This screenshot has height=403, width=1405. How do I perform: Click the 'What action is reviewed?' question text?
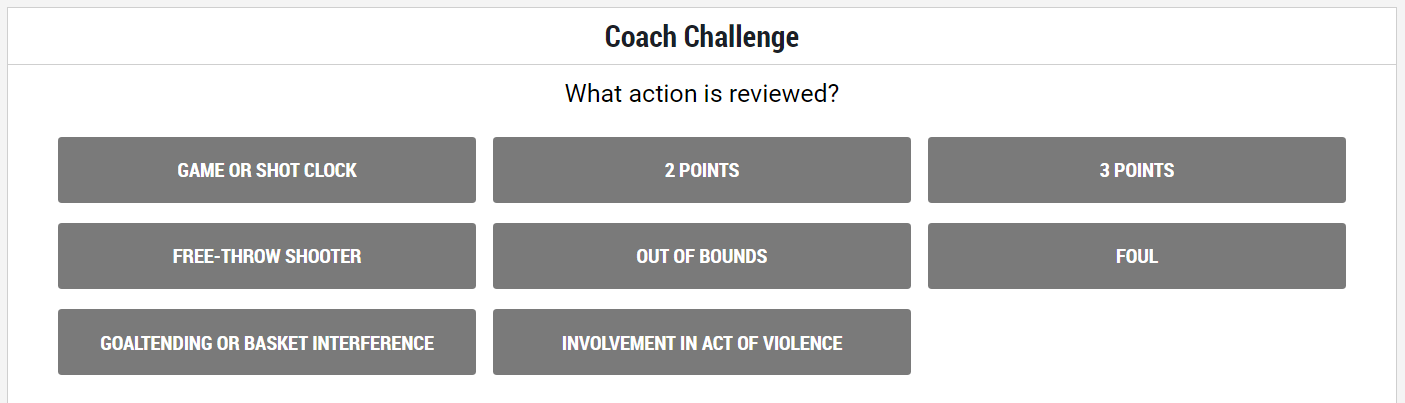(x=702, y=94)
